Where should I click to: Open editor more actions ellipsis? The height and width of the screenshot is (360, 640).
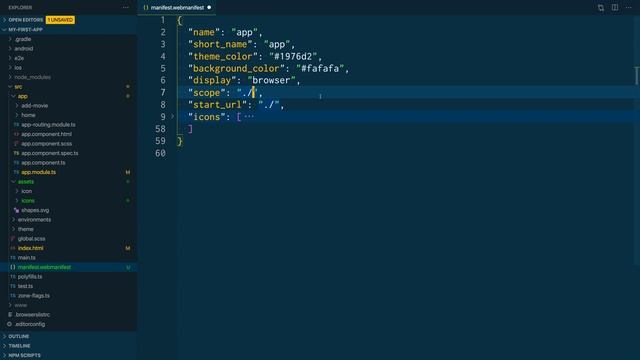tap(629, 7)
